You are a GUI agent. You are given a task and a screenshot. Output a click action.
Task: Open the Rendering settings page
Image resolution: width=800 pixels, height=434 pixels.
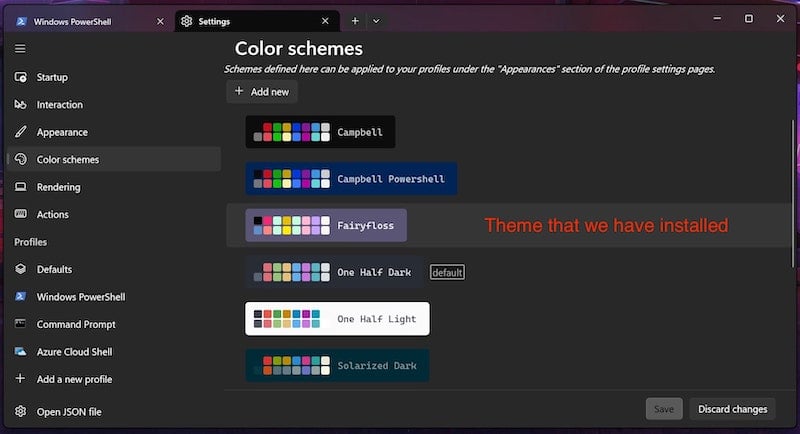[114, 187]
